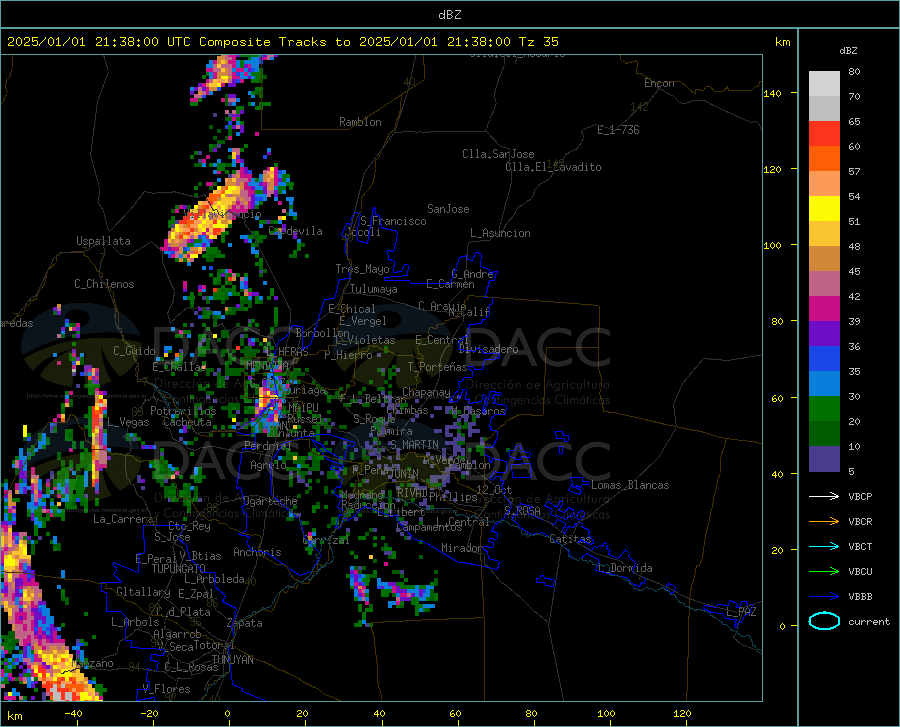Click the Potrerillos map label

click(x=183, y=411)
